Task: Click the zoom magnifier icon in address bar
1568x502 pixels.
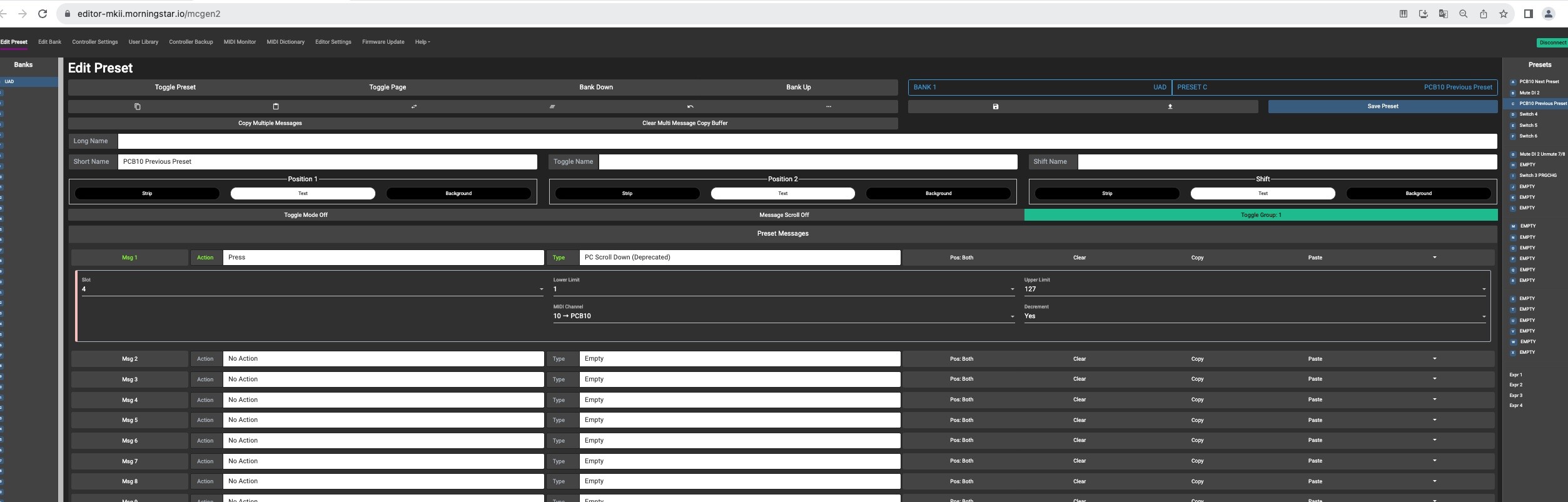Action: (1464, 14)
